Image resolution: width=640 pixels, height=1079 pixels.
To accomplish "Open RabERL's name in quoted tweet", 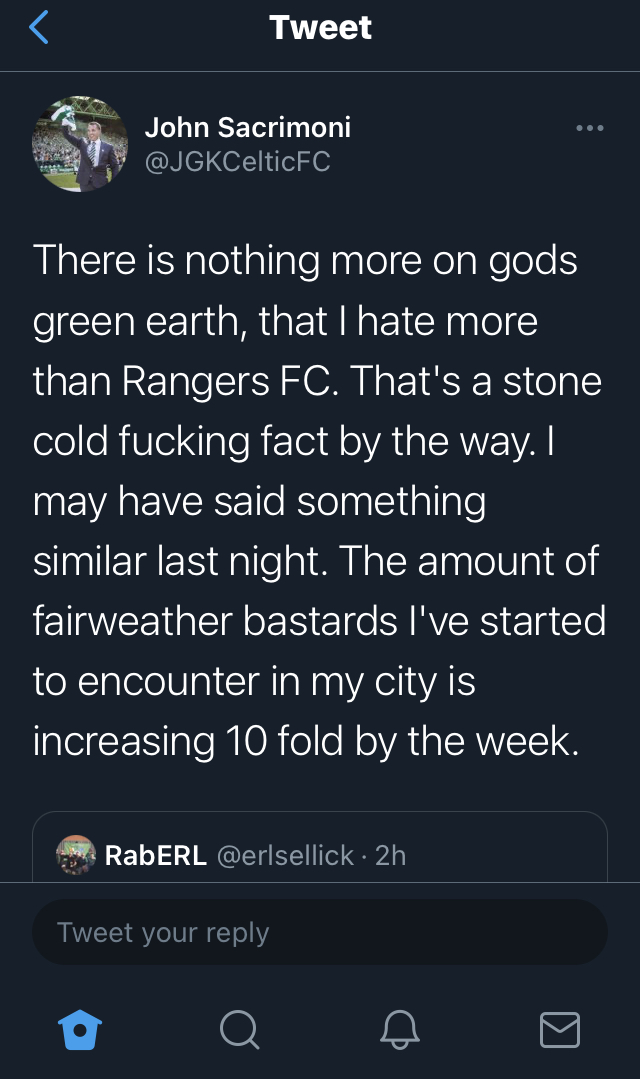I will tap(155, 856).
